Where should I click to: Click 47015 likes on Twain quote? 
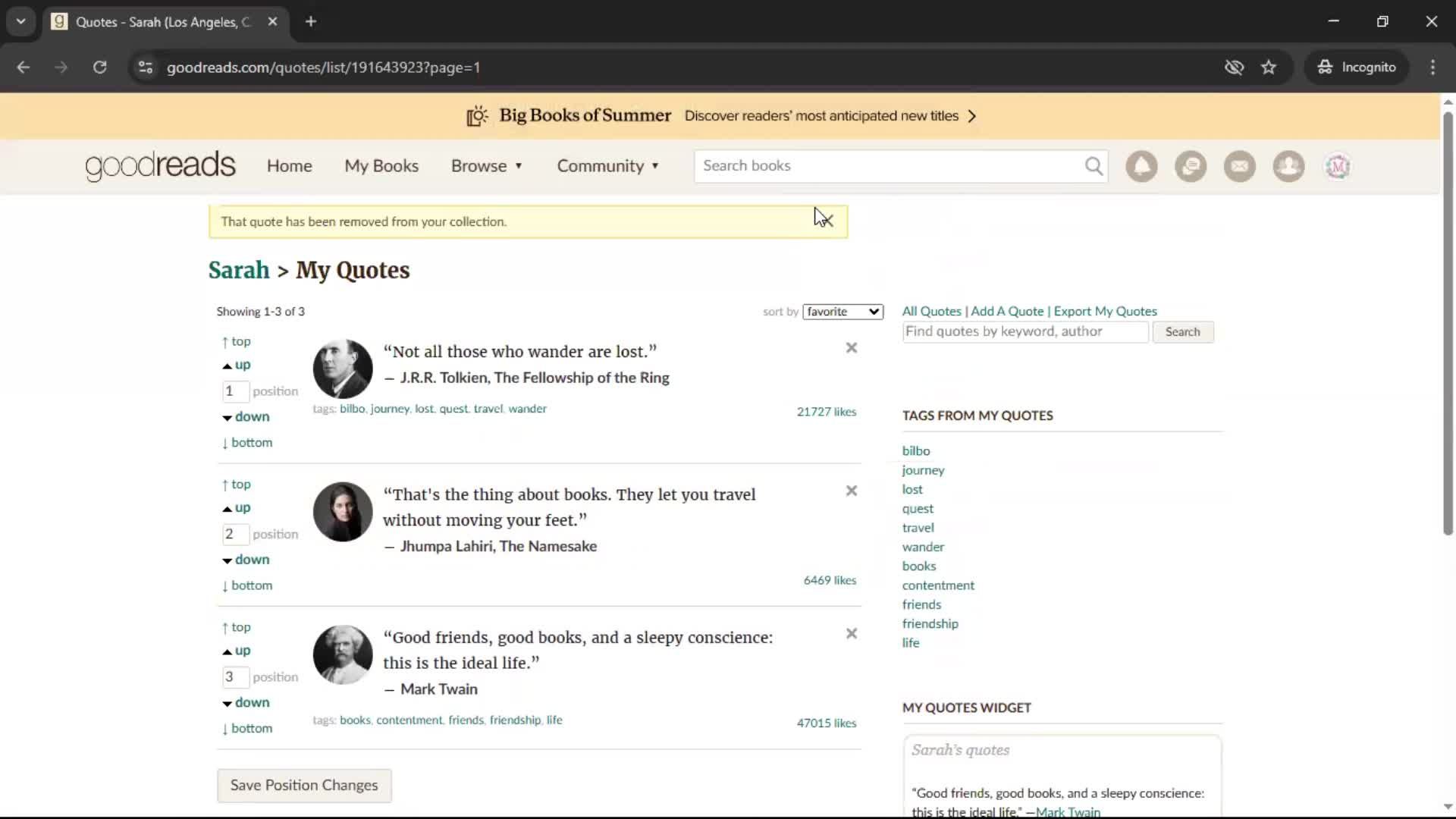pyautogui.click(x=826, y=723)
